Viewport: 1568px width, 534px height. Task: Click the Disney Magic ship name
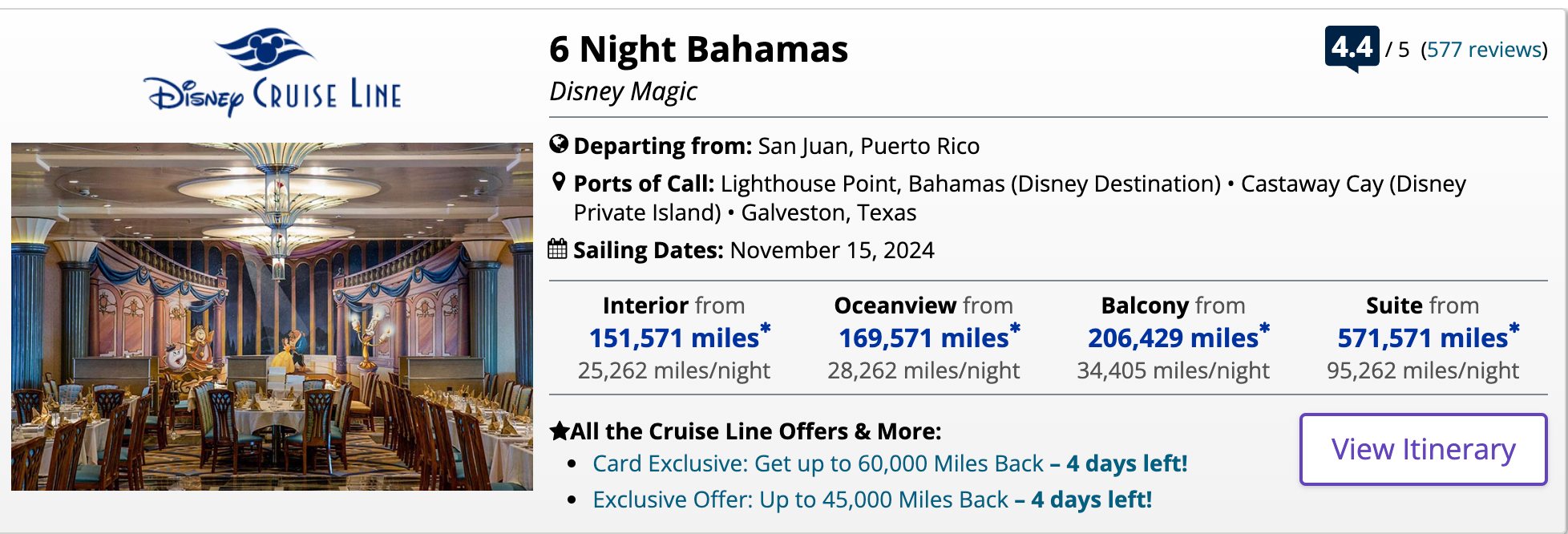coord(624,91)
